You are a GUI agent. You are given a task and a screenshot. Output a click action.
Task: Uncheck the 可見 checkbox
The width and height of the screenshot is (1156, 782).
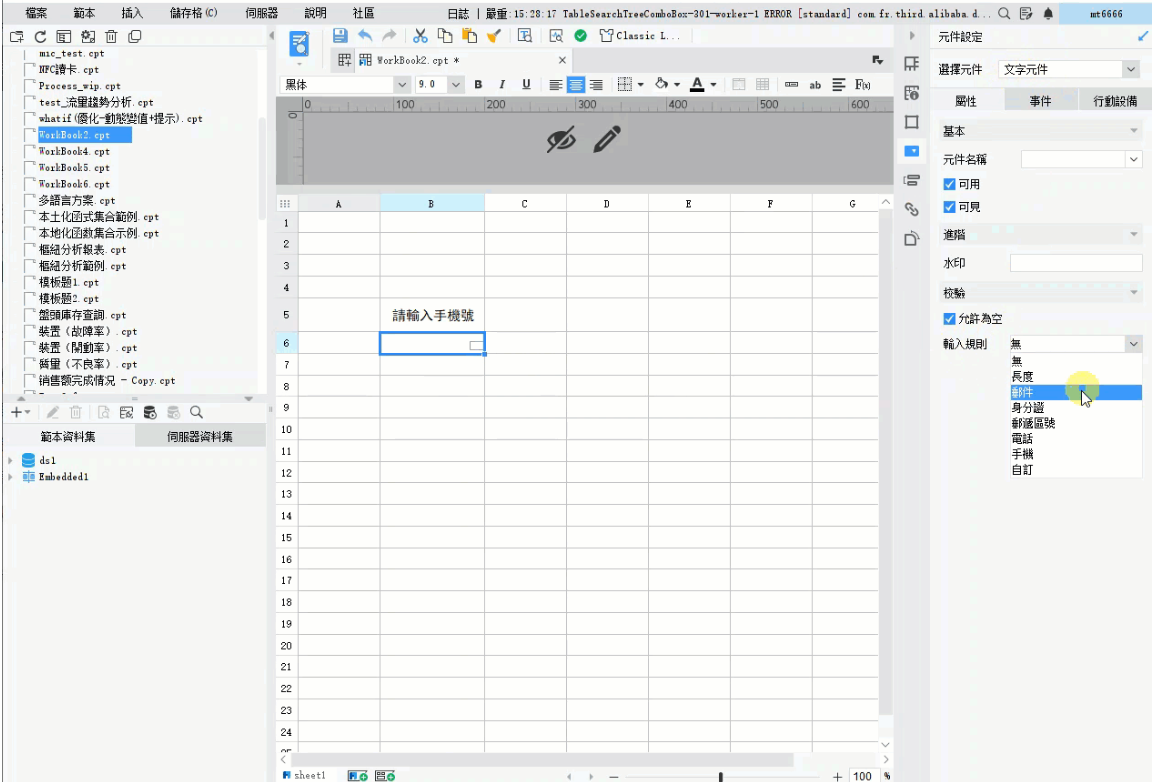point(950,207)
